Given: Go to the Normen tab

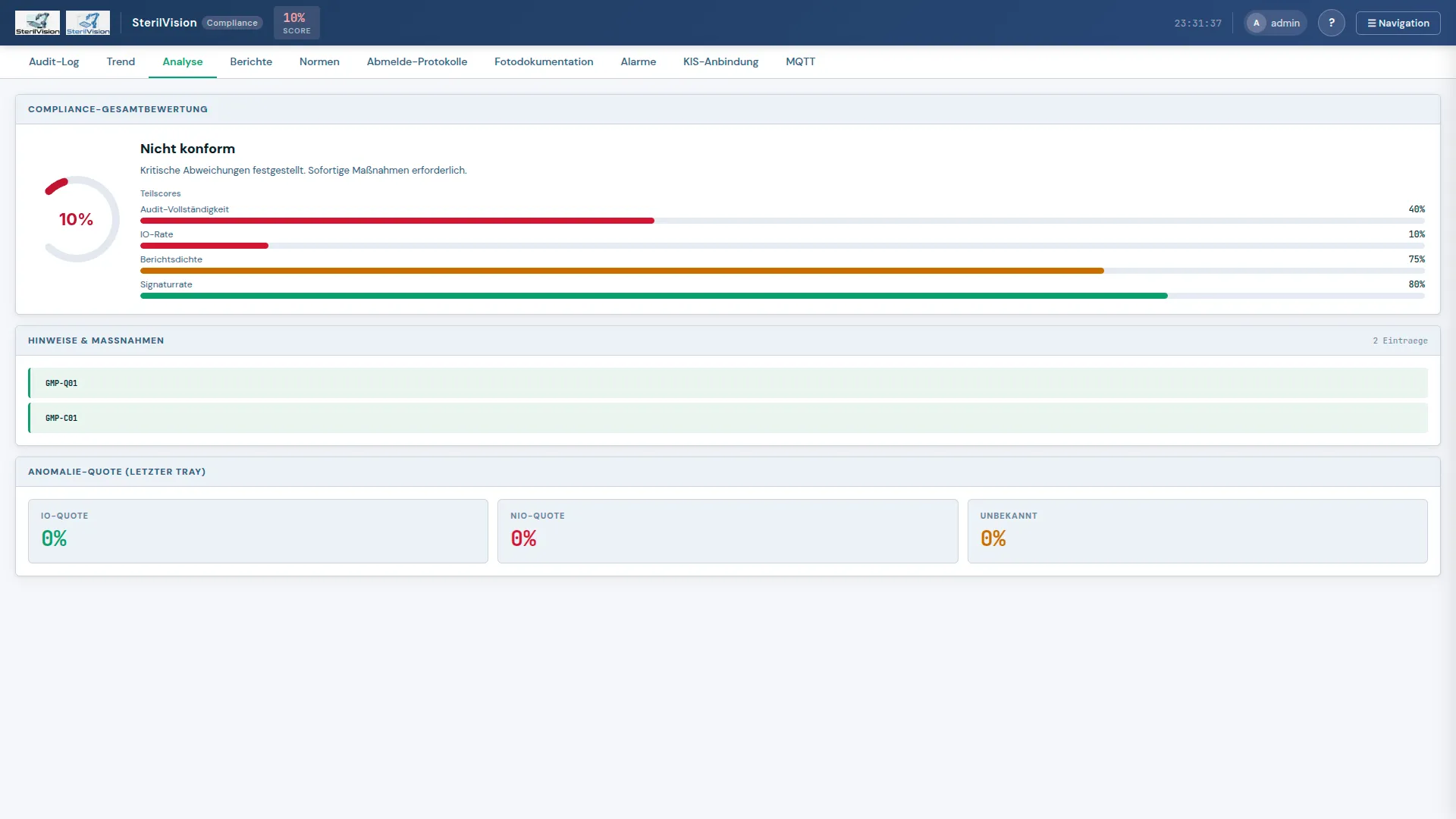Looking at the screenshot, I should click(319, 61).
